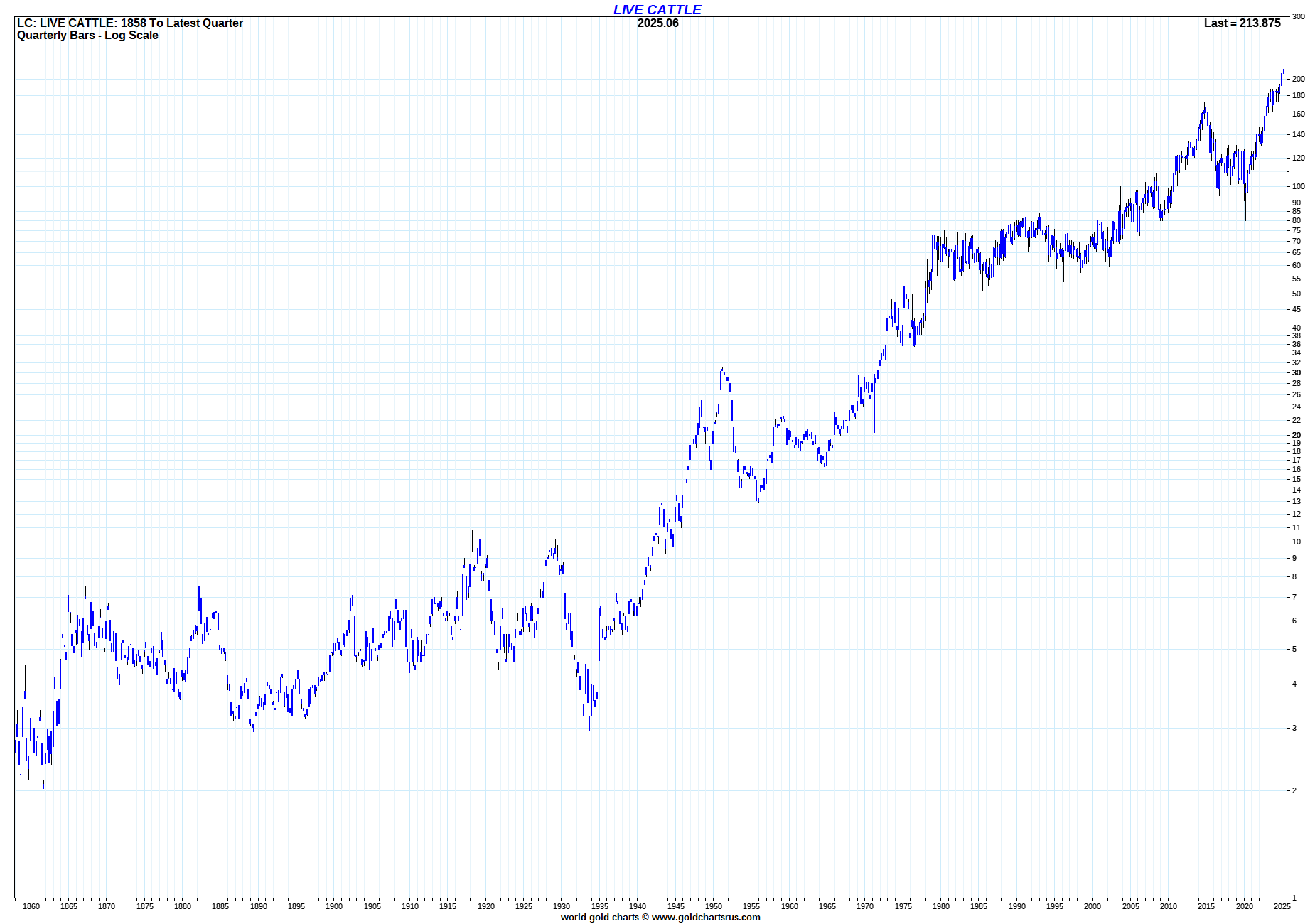Image resolution: width=1315 pixels, height=924 pixels.
Task: Click the 2020 x-axis year label
Action: click(1245, 906)
